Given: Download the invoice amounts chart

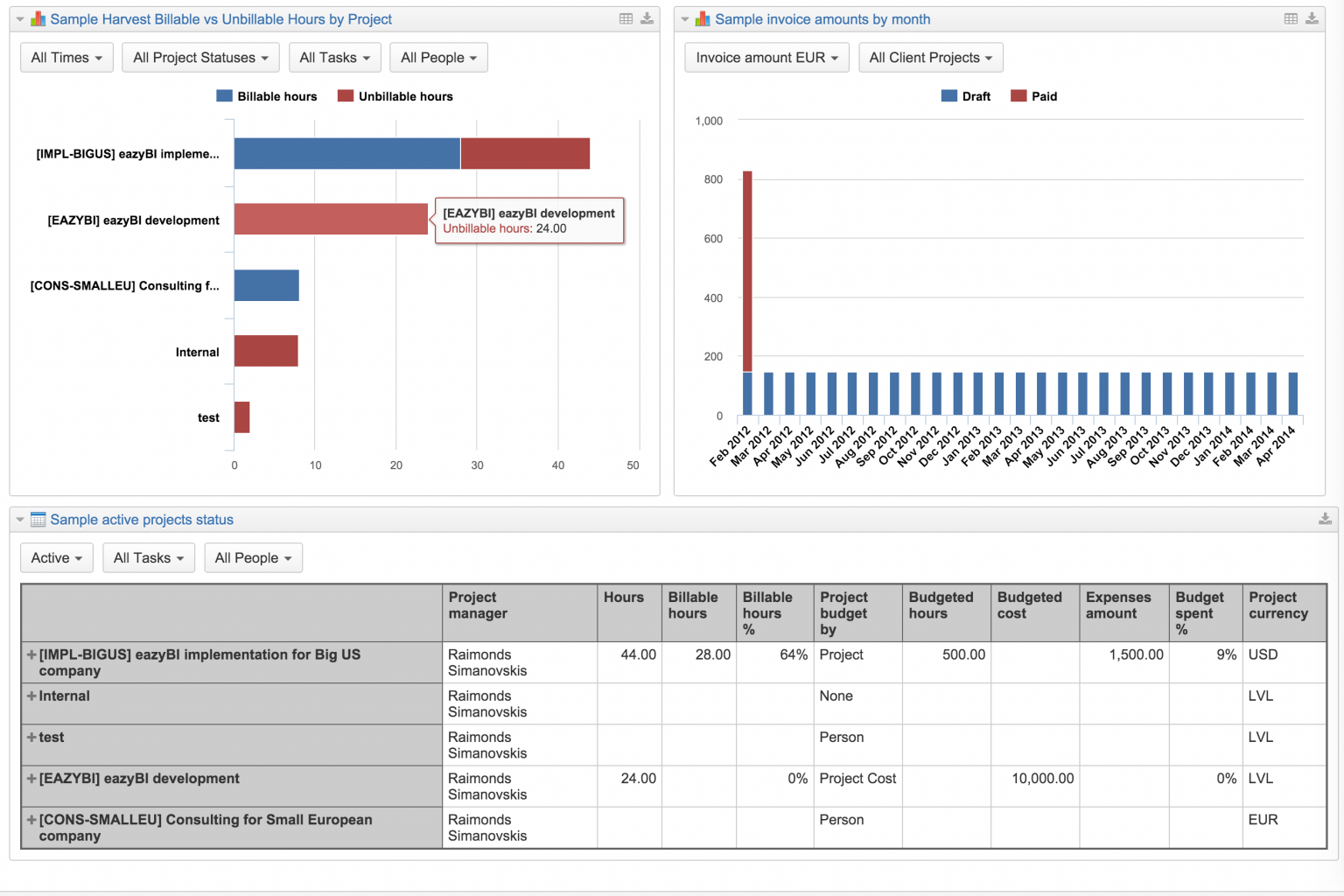Looking at the screenshot, I should 1312,17.
